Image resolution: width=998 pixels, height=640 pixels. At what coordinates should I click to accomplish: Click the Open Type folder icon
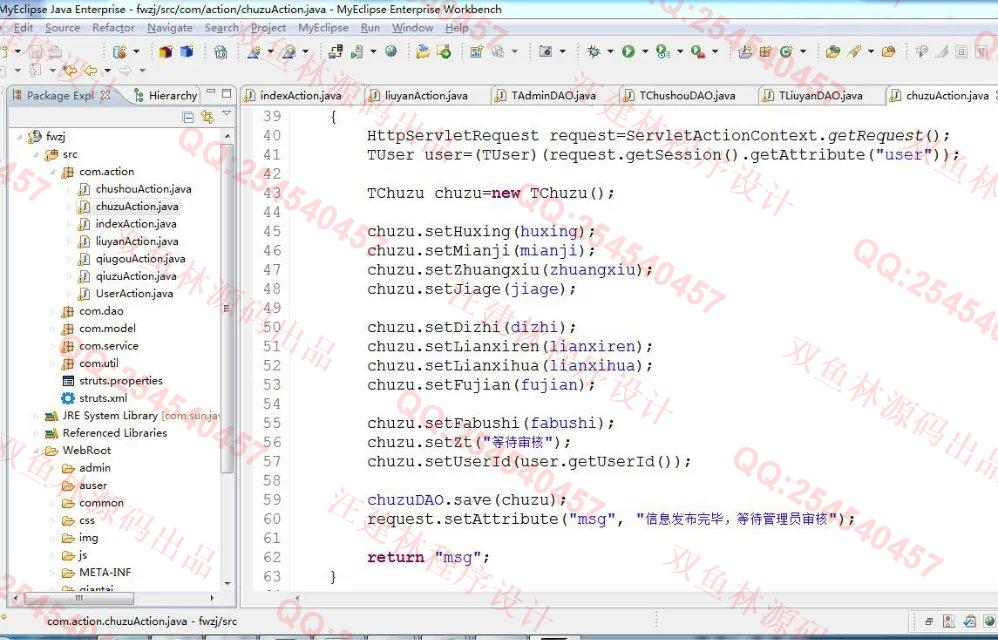(832, 52)
